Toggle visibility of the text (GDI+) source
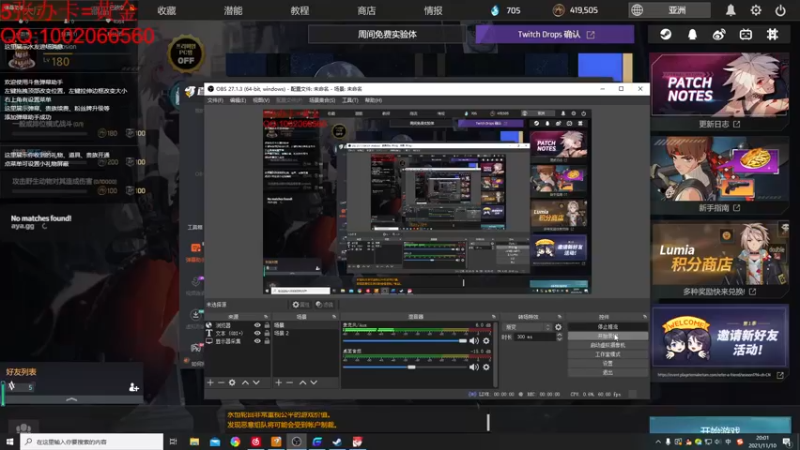 (257, 333)
